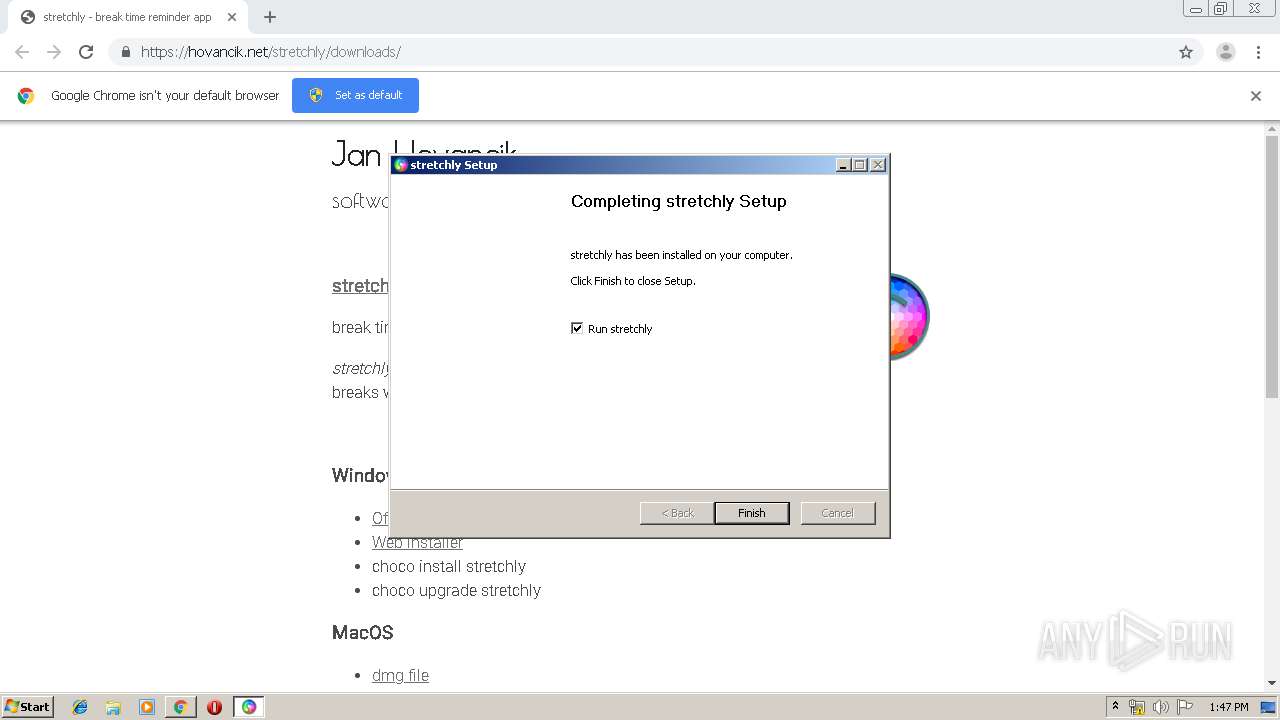Viewport: 1280px width, 720px height.
Task: Open the Web installer link
Action: point(417,542)
